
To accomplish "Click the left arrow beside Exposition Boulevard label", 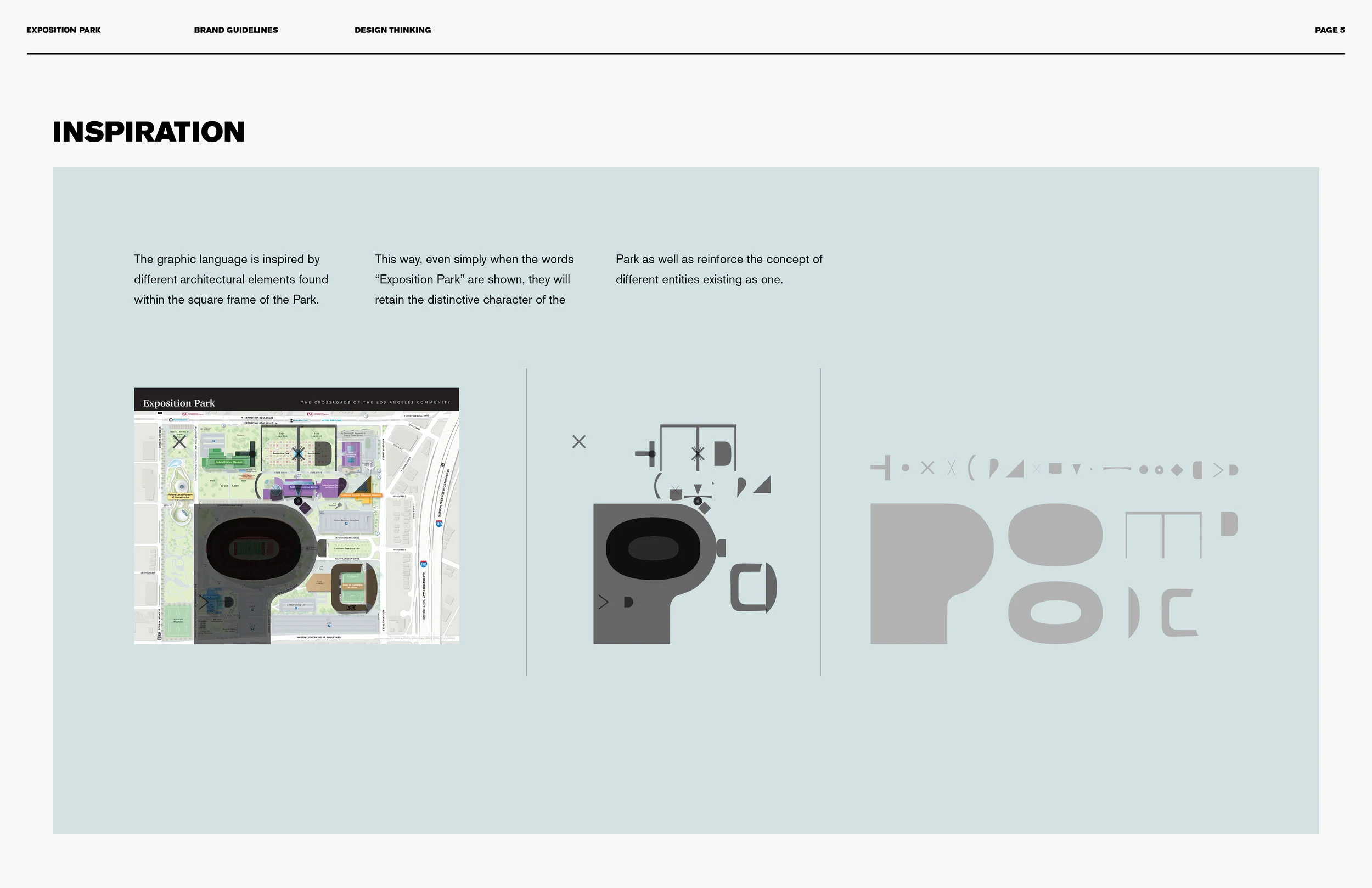I will click(x=242, y=418).
